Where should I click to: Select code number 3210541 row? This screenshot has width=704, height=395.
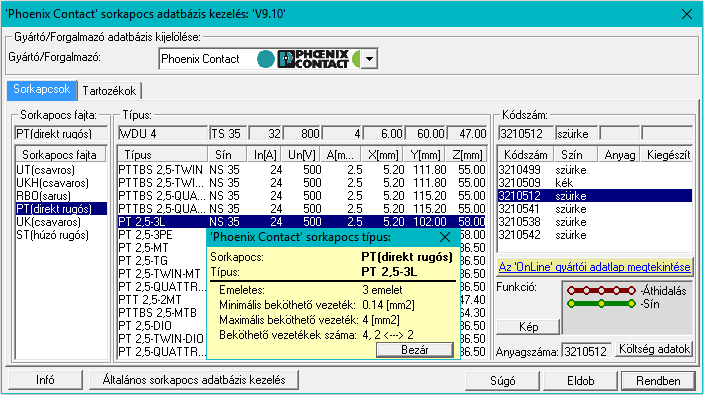pyautogui.click(x=595, y=209)
